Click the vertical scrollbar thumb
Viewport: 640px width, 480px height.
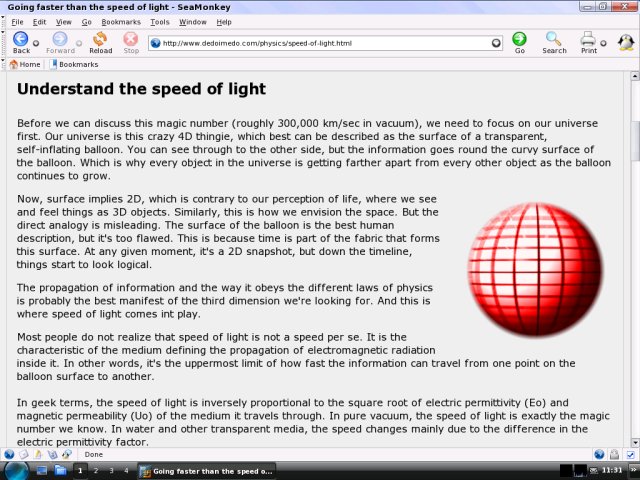click(635, 141)
